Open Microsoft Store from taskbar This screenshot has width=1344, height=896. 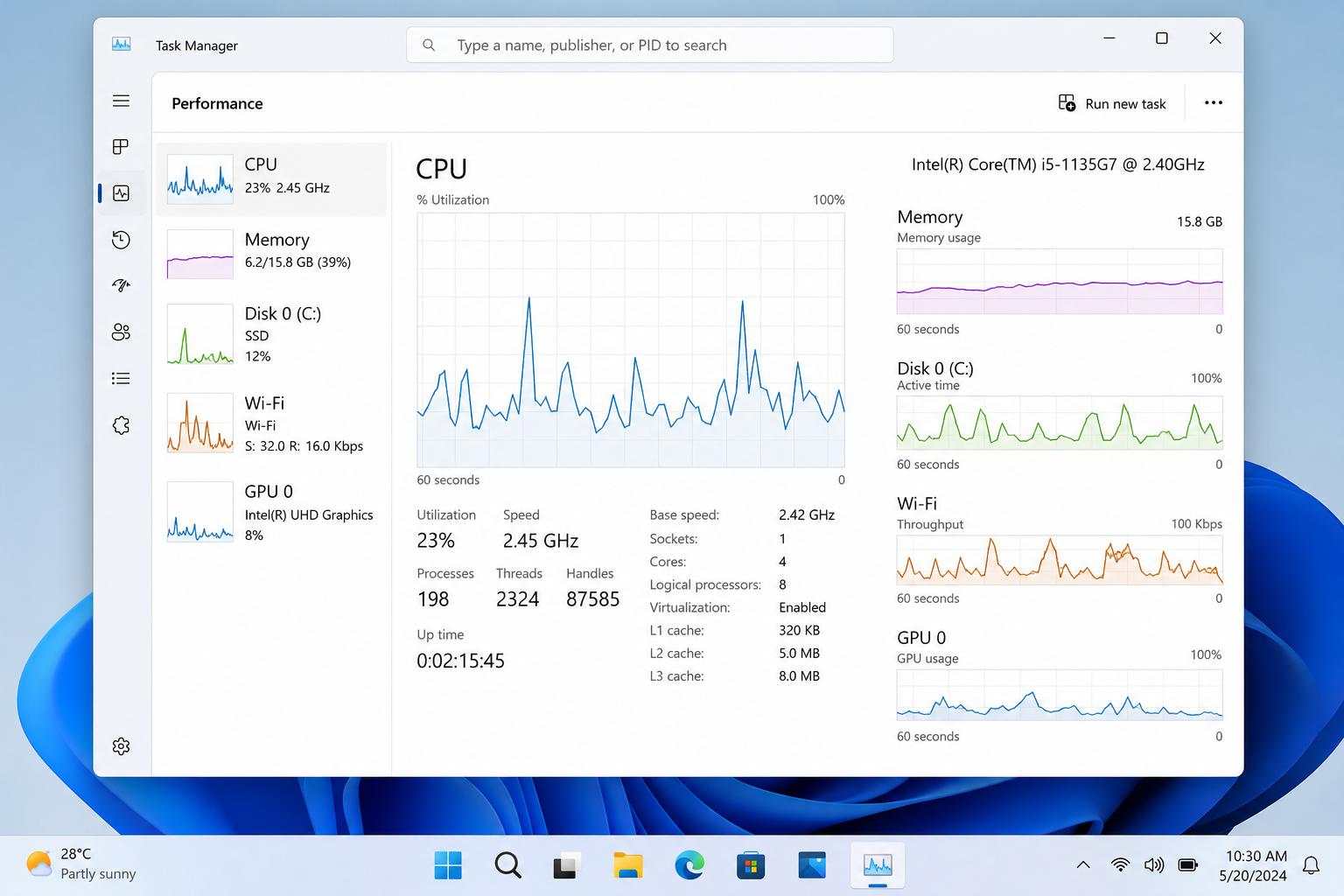751,865
